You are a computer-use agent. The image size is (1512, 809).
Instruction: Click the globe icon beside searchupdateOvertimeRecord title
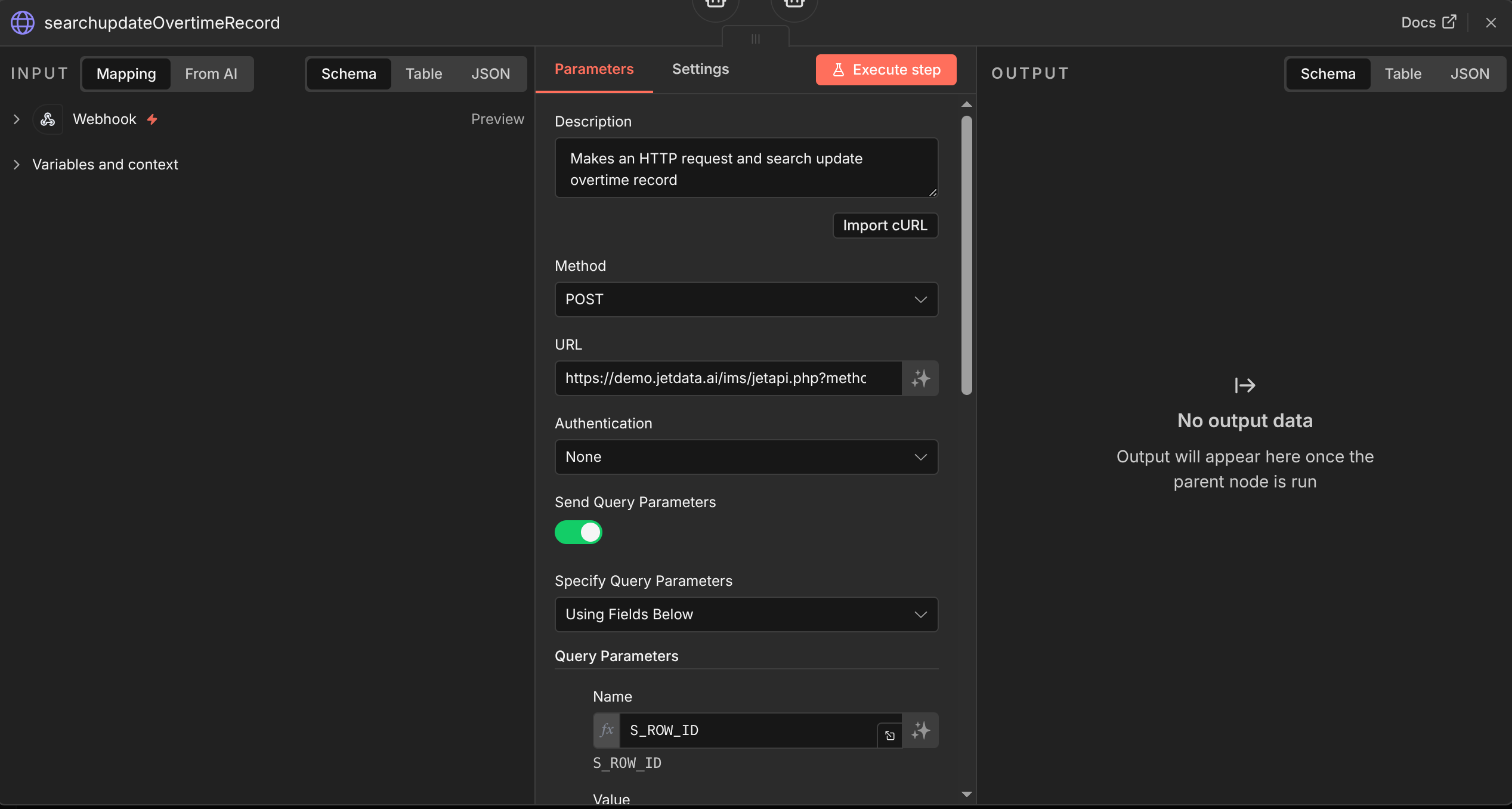pyautogui.click(x=22, y=23)
